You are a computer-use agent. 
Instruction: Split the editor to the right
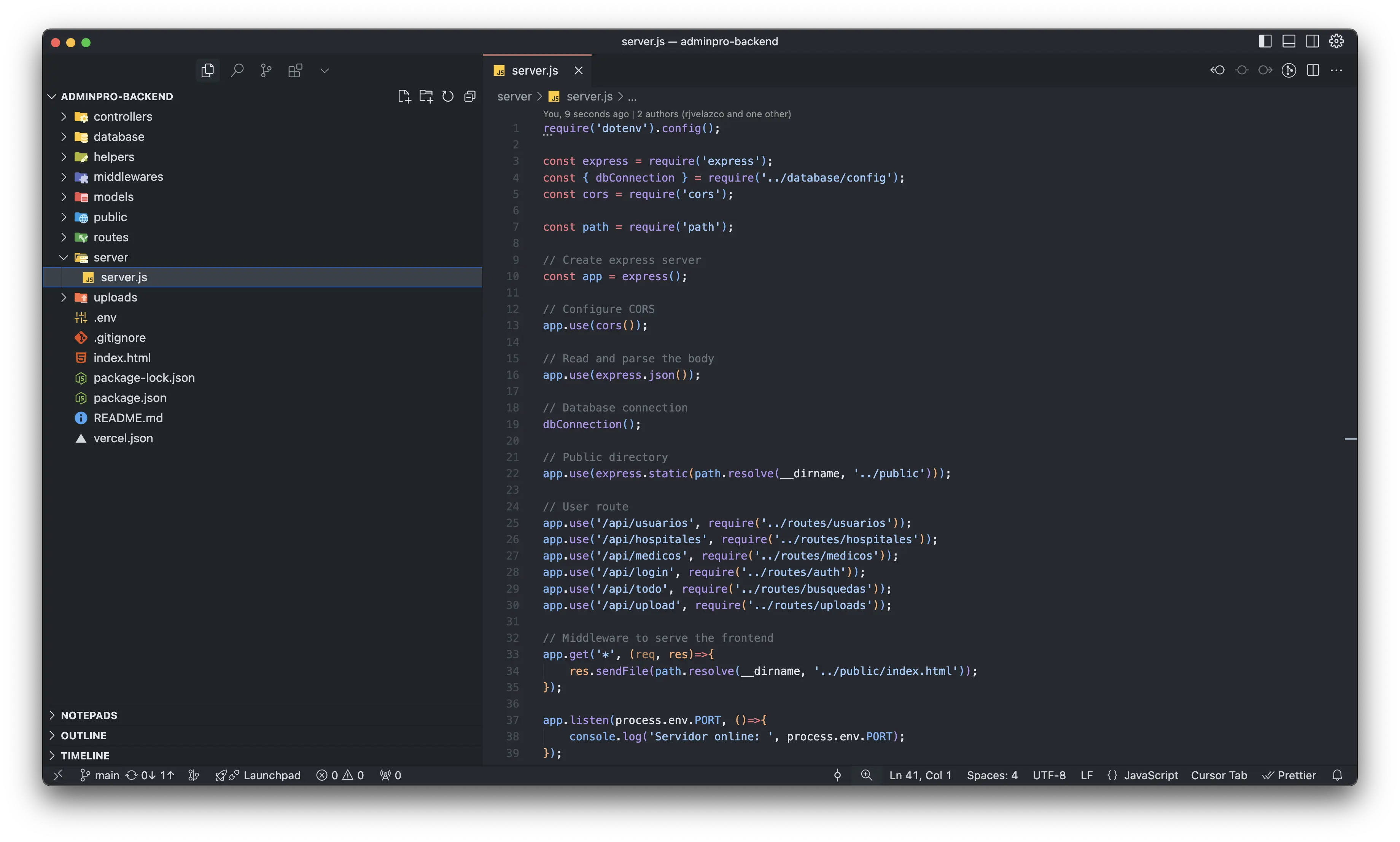click(1312, 70)
